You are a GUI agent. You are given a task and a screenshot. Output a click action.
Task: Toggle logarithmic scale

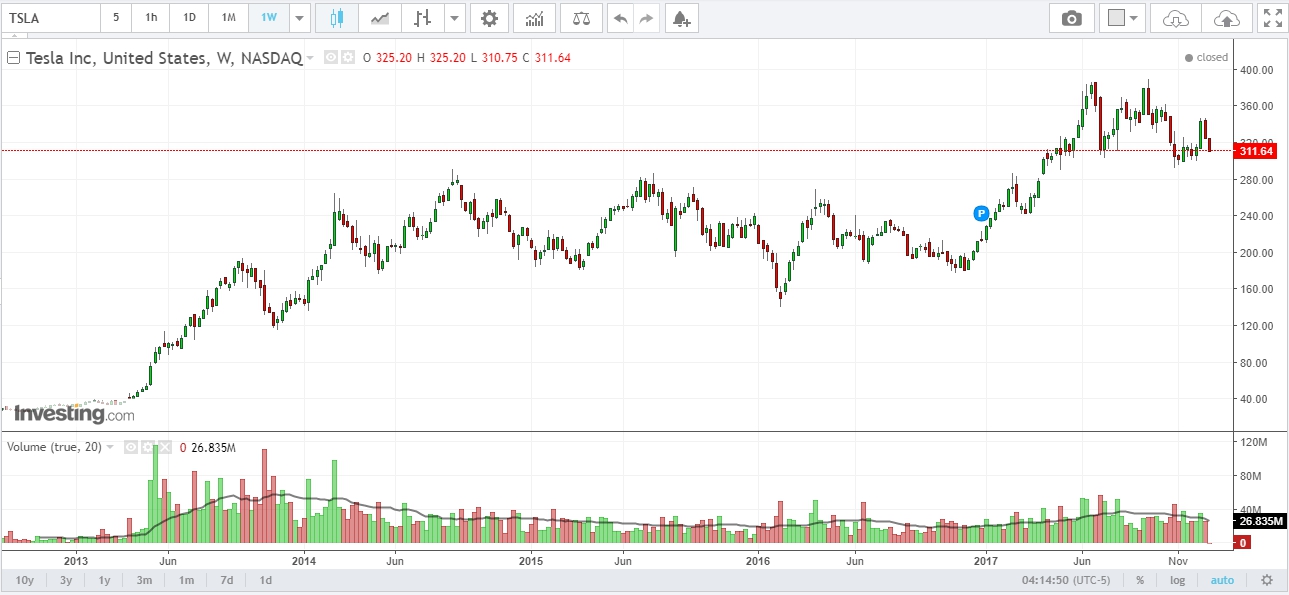coord(1178,580)
